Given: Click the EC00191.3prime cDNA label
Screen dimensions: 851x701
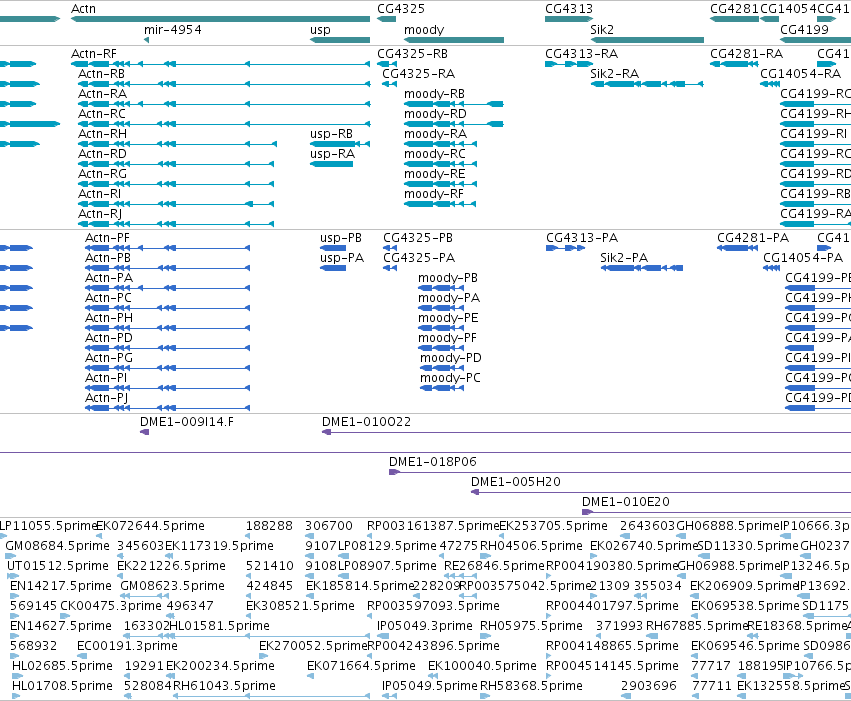Looking at the screenshot, I should click(127, 646).
